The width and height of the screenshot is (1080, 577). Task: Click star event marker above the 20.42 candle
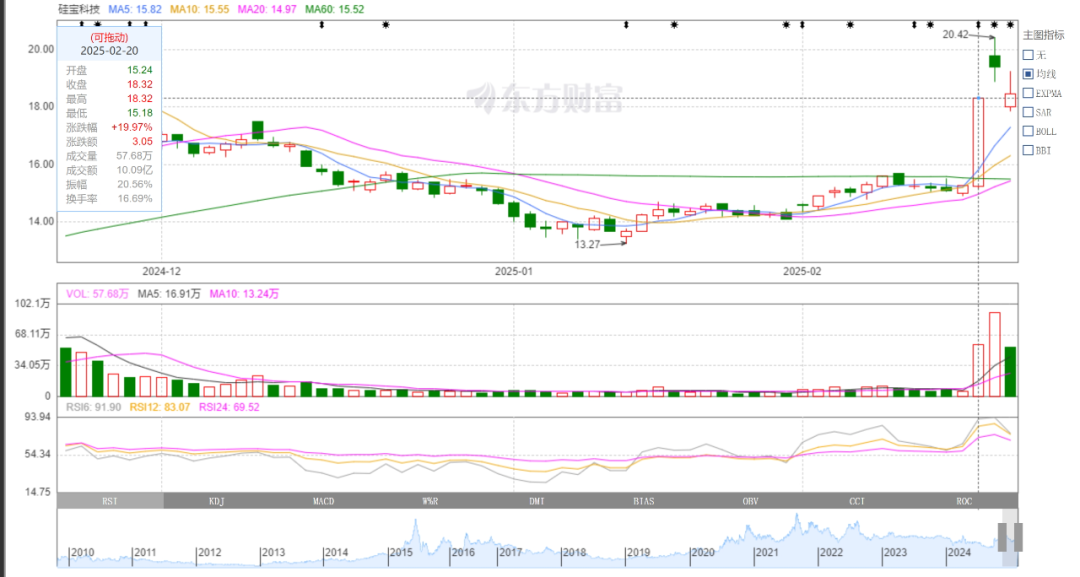point(994,25)
